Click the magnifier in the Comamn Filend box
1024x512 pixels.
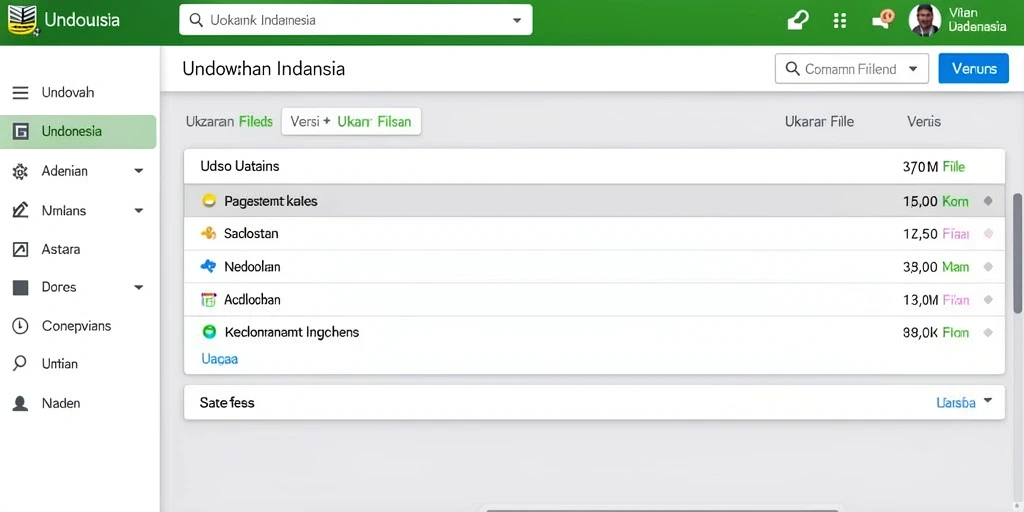[793, 69]
